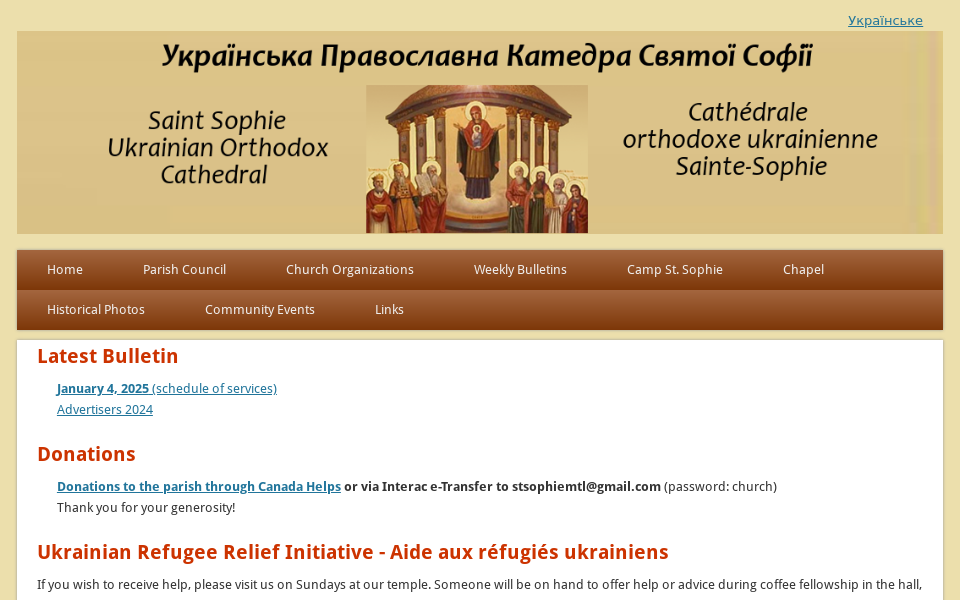The height and width of the screenshot is (600, 960).
Task: Go to the Parish Council page
Action: (x=184, y=270)
